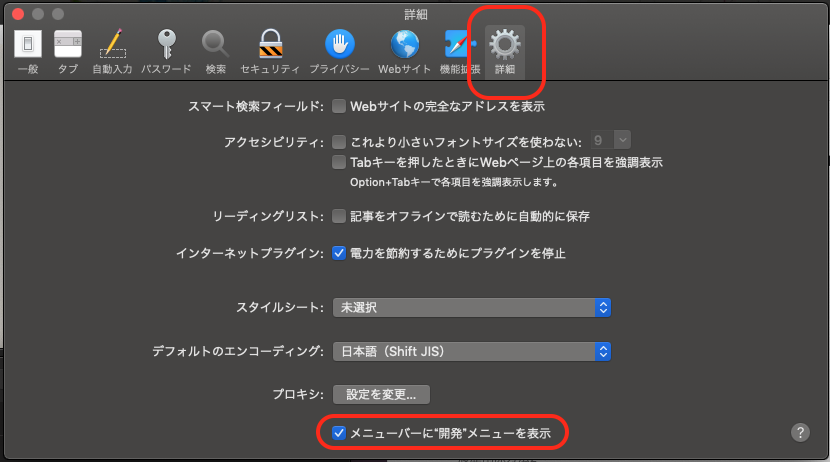Enable Webサイトの完全なアドレスを表示 checkbox

click(339, 106)
